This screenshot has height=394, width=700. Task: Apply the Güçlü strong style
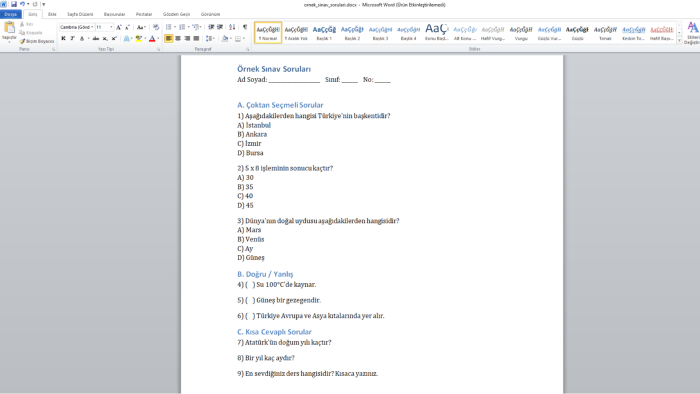coord(577,33)
